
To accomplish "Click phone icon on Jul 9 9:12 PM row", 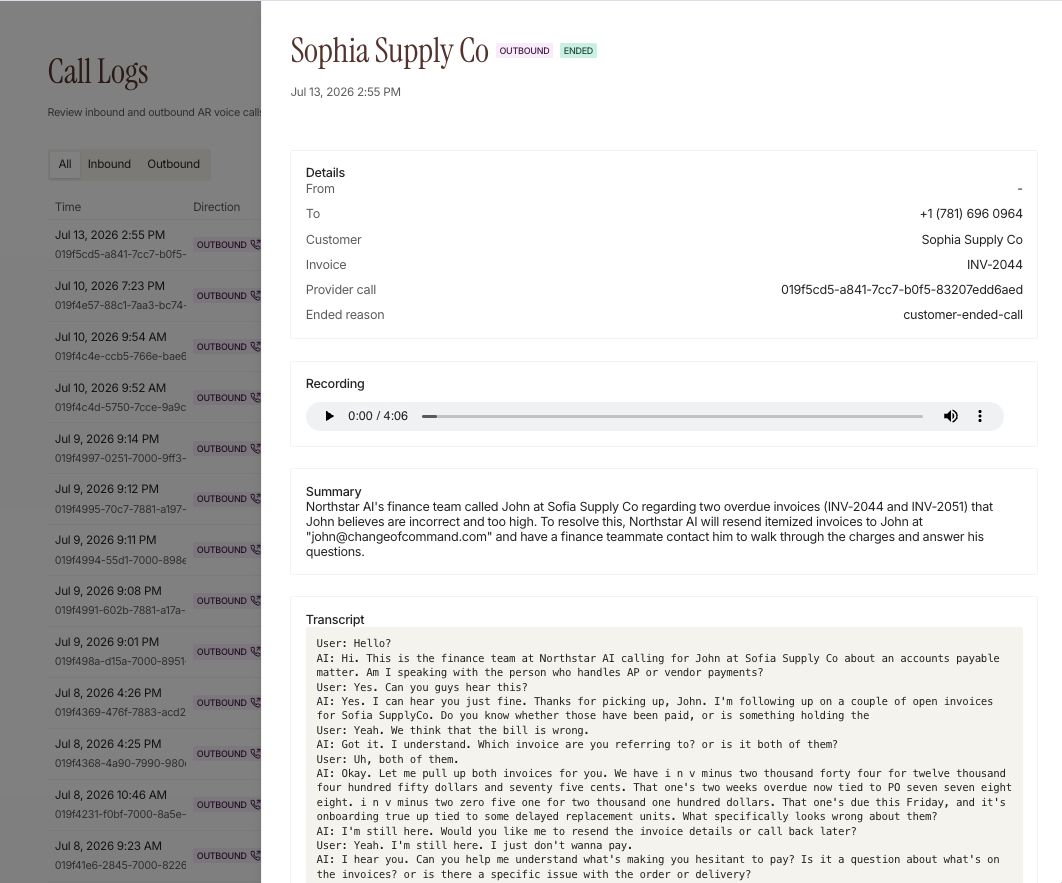I will click(255, 498).
